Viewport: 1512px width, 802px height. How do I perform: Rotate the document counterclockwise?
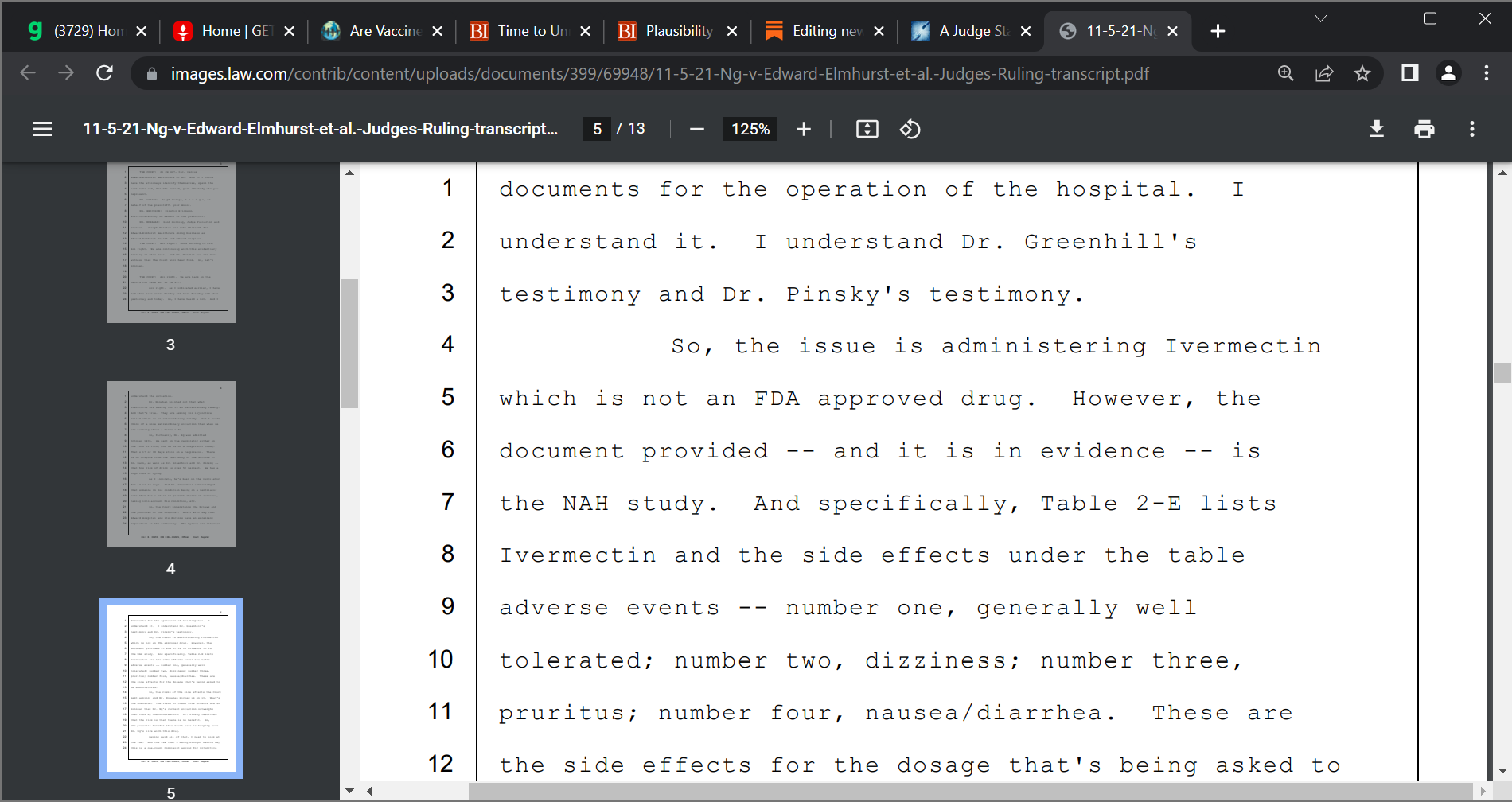pyautogui.click(x=910, y=129)
